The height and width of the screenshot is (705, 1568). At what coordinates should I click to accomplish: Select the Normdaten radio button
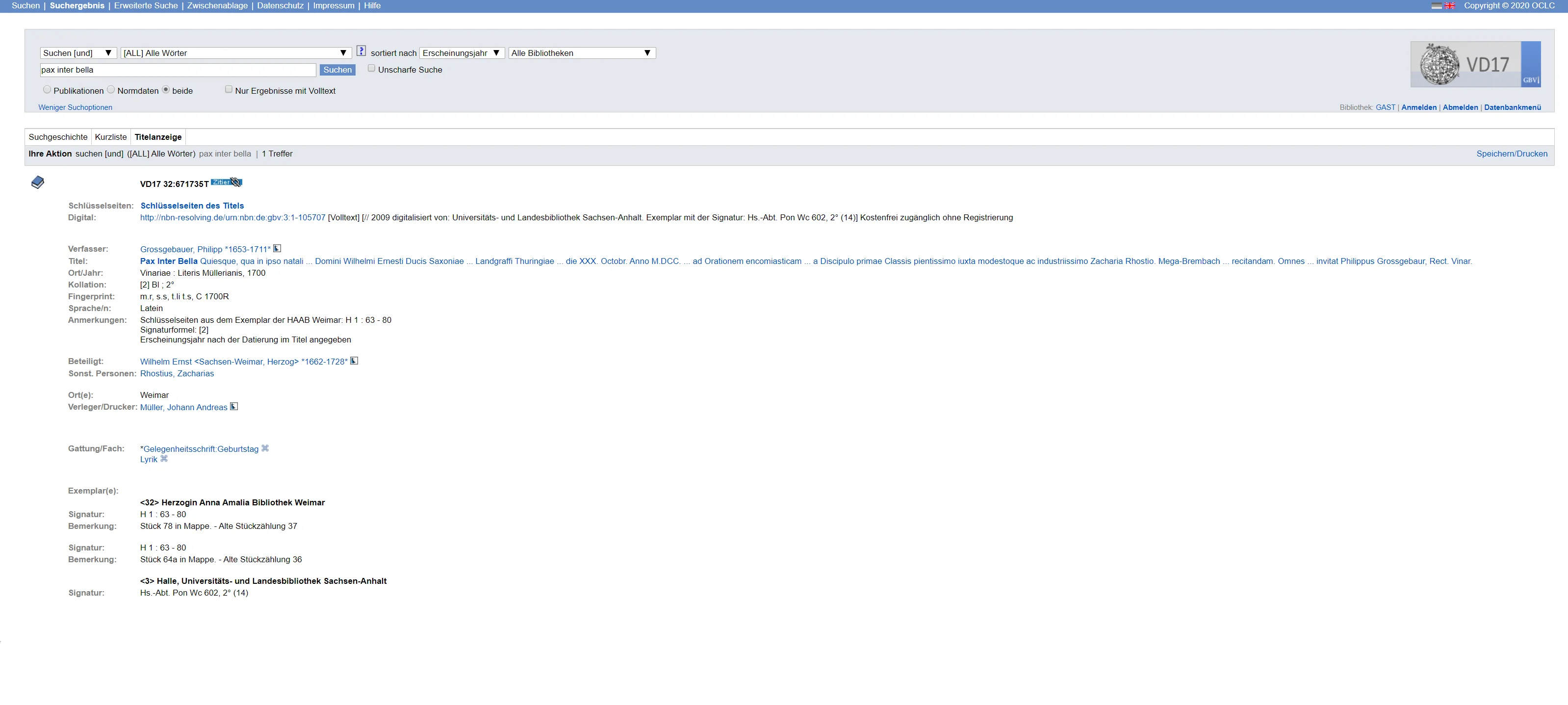click(x=111, y=89)
